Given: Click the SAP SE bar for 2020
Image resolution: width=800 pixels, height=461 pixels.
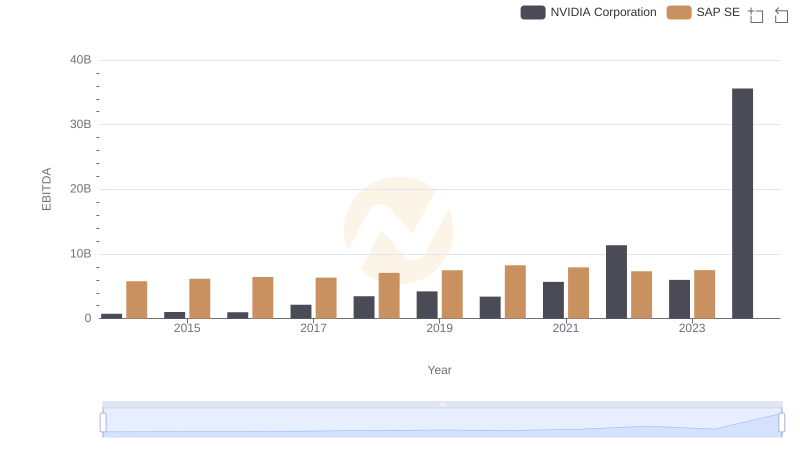Looking at the screenshot, I should pos(515,292).
